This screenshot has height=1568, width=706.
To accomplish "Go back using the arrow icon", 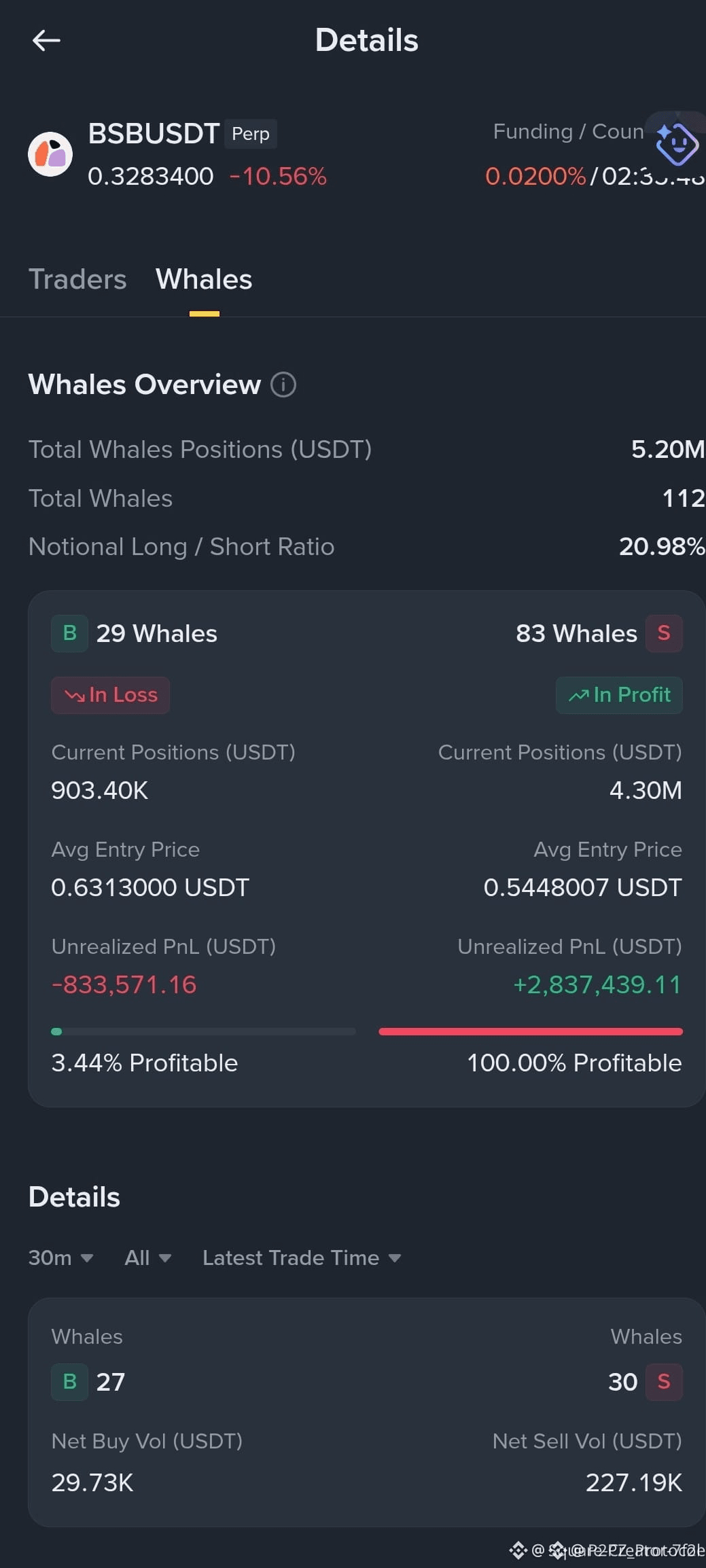I will click(x=46, y=41).
